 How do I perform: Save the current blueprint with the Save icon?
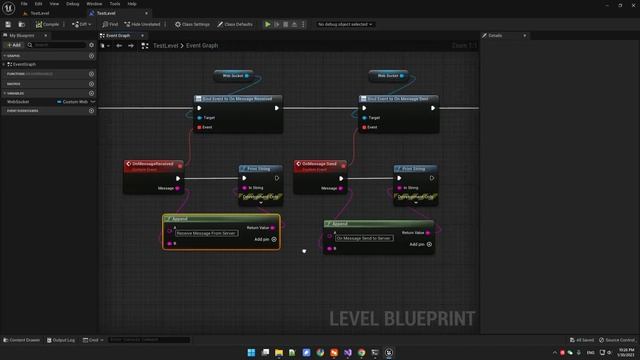(x=8, y=24)
